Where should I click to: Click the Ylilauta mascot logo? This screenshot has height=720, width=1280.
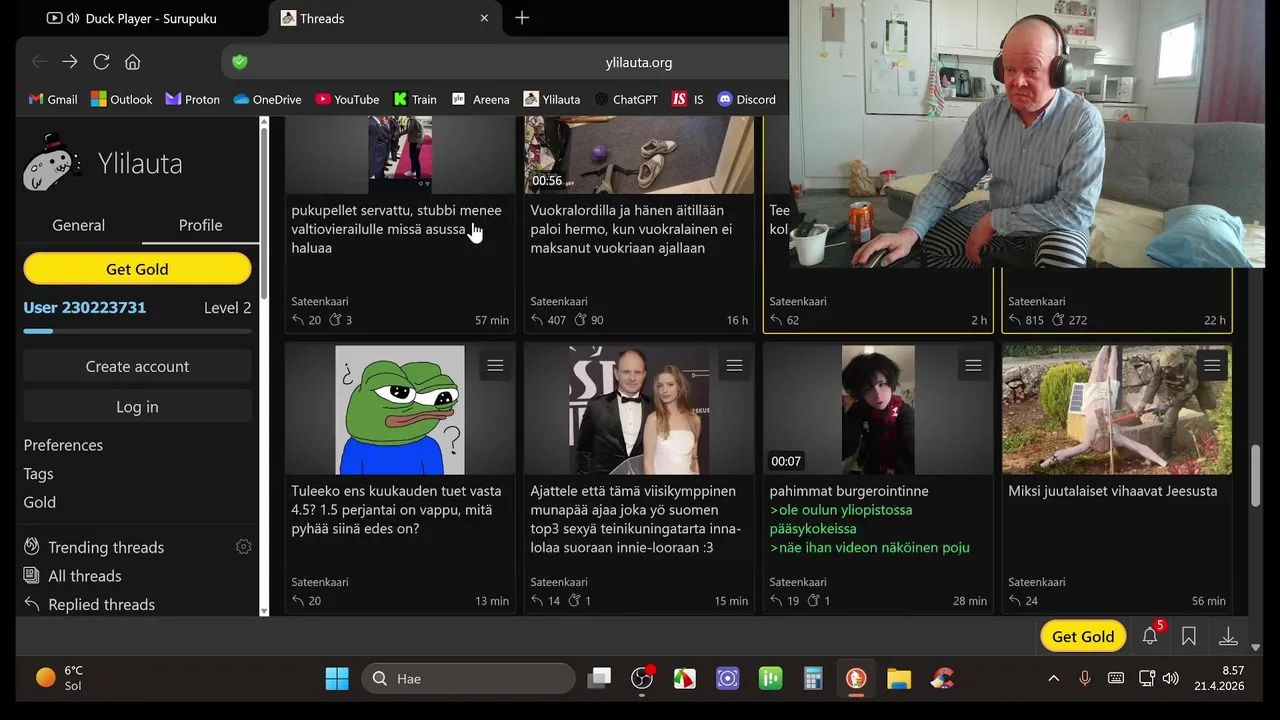click(x=52, y=163)
